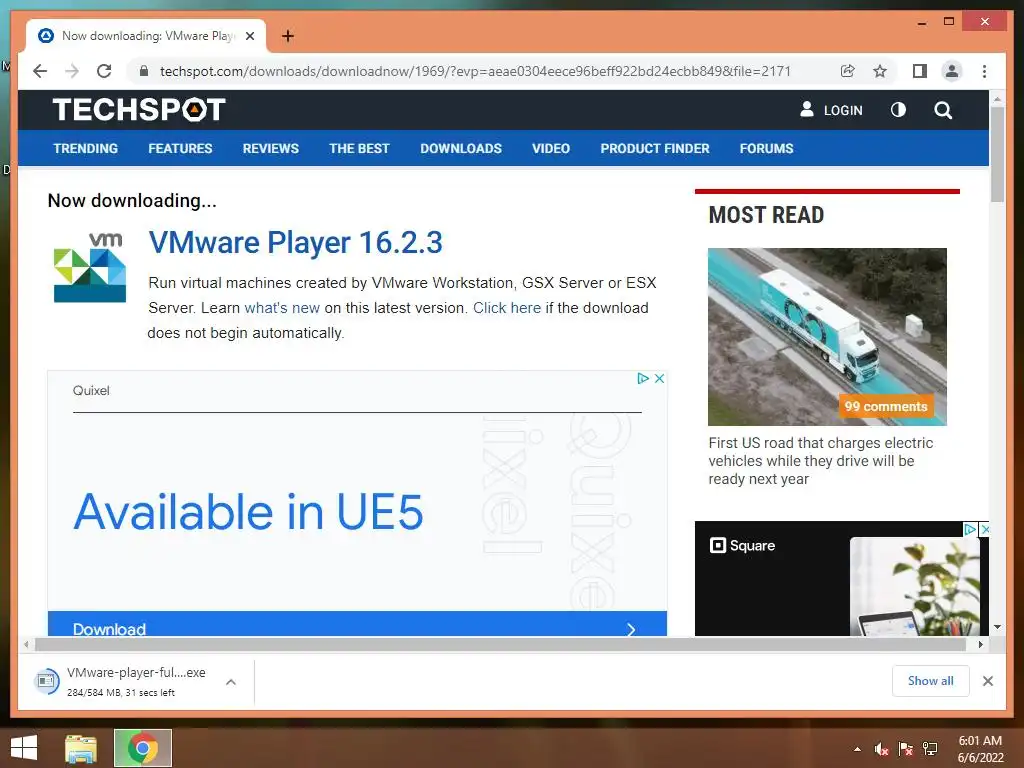Image resolution: width=1024 pixels, height=768 pixels.
Task: Go to the Video section
Action: (x=551, y=148)
